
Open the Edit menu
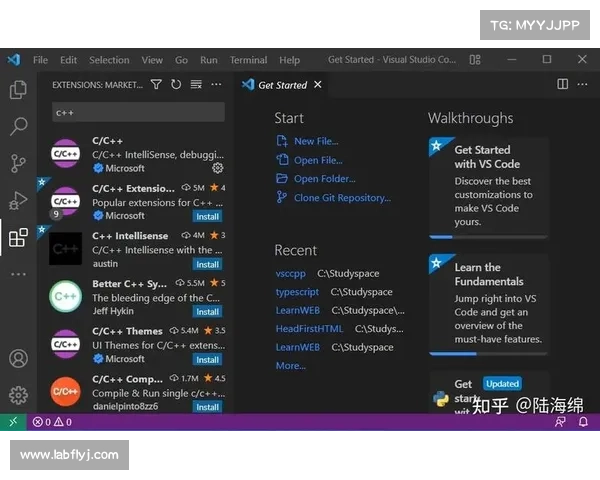(68, 60)
